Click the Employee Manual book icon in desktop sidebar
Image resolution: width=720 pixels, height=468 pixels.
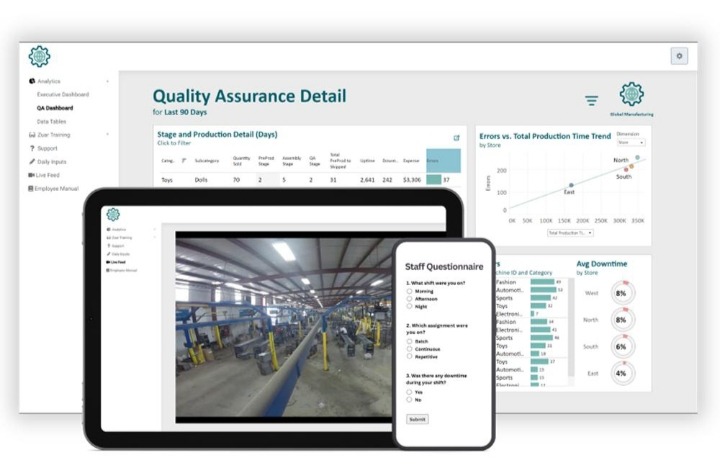pos(31,188)
